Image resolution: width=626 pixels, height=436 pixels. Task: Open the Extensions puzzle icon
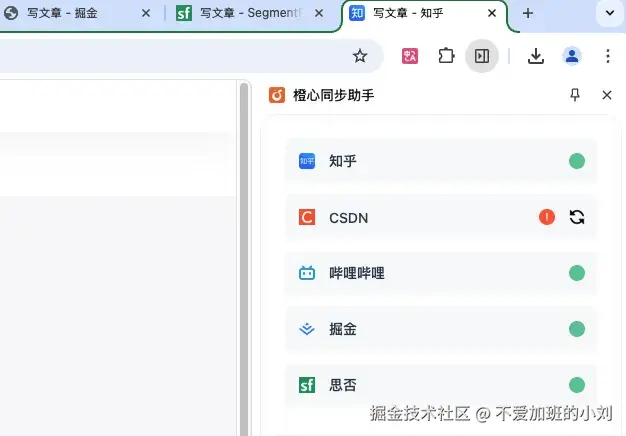tap(446, 56)
